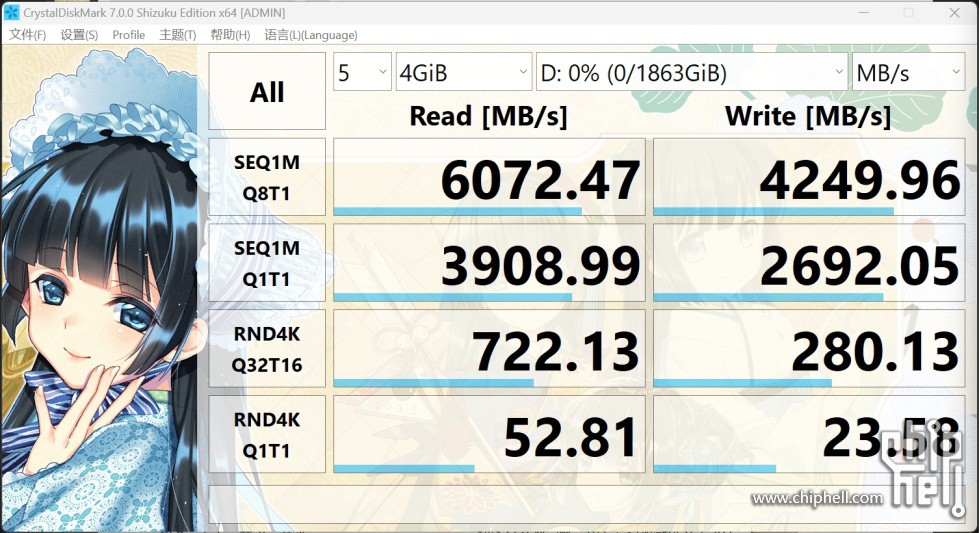This screenshot has width=979, height=533.
Task: Open the 帮助(H) menu
Action: pos(230,35)
